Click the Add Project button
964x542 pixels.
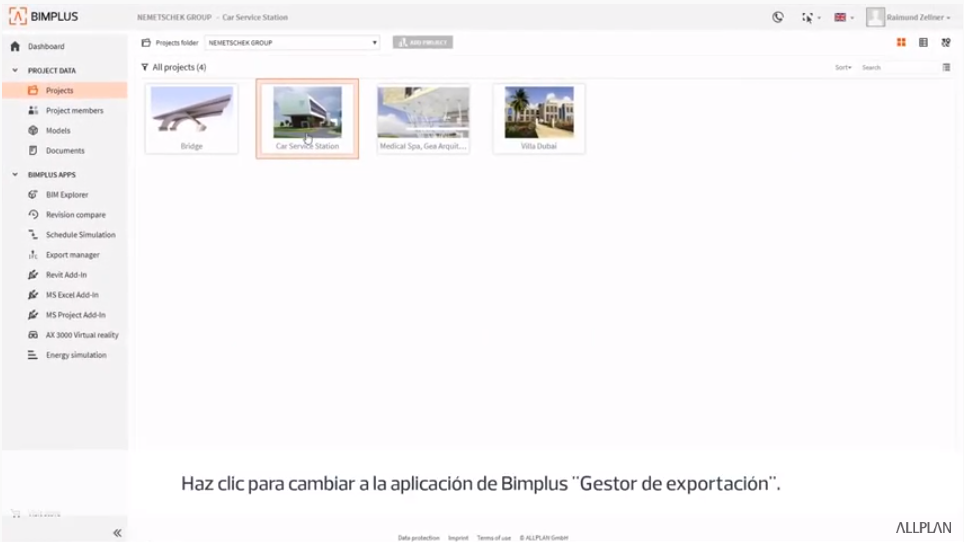pyautogui.click(x=423, y=43)
